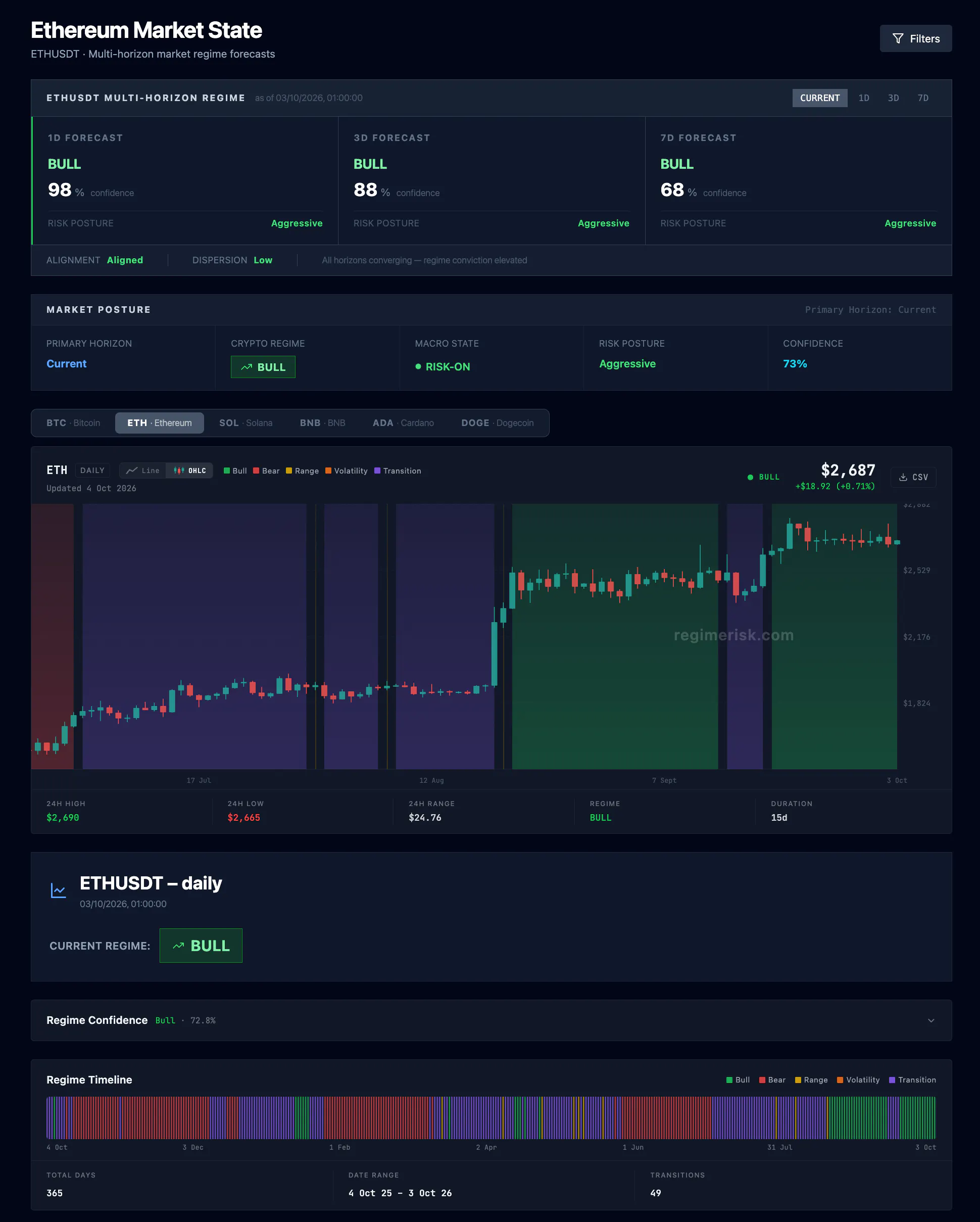The width and height of the screenshot is (980, 1222).
Task: Switch to the 1D horizon tab
Action: (863, 98)
